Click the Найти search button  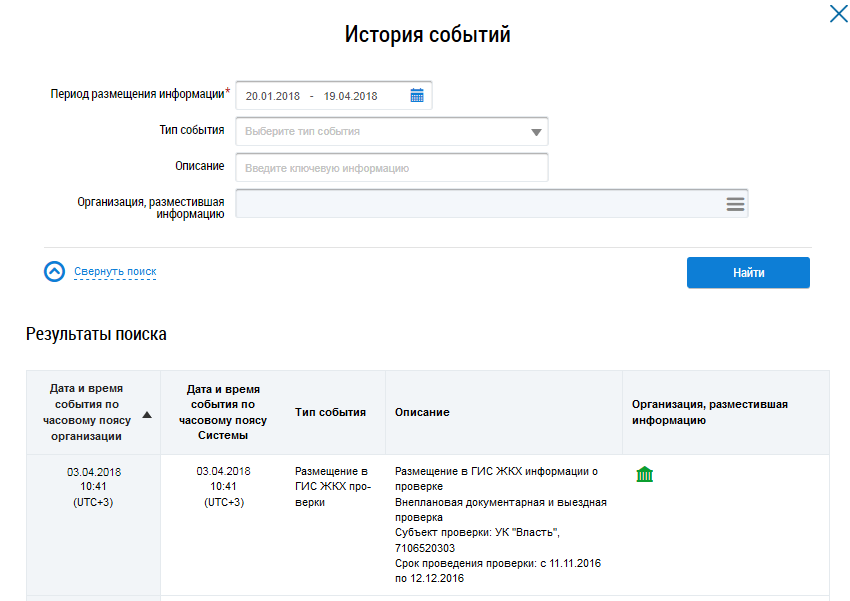pyautogui.click(x=748, y=273)
